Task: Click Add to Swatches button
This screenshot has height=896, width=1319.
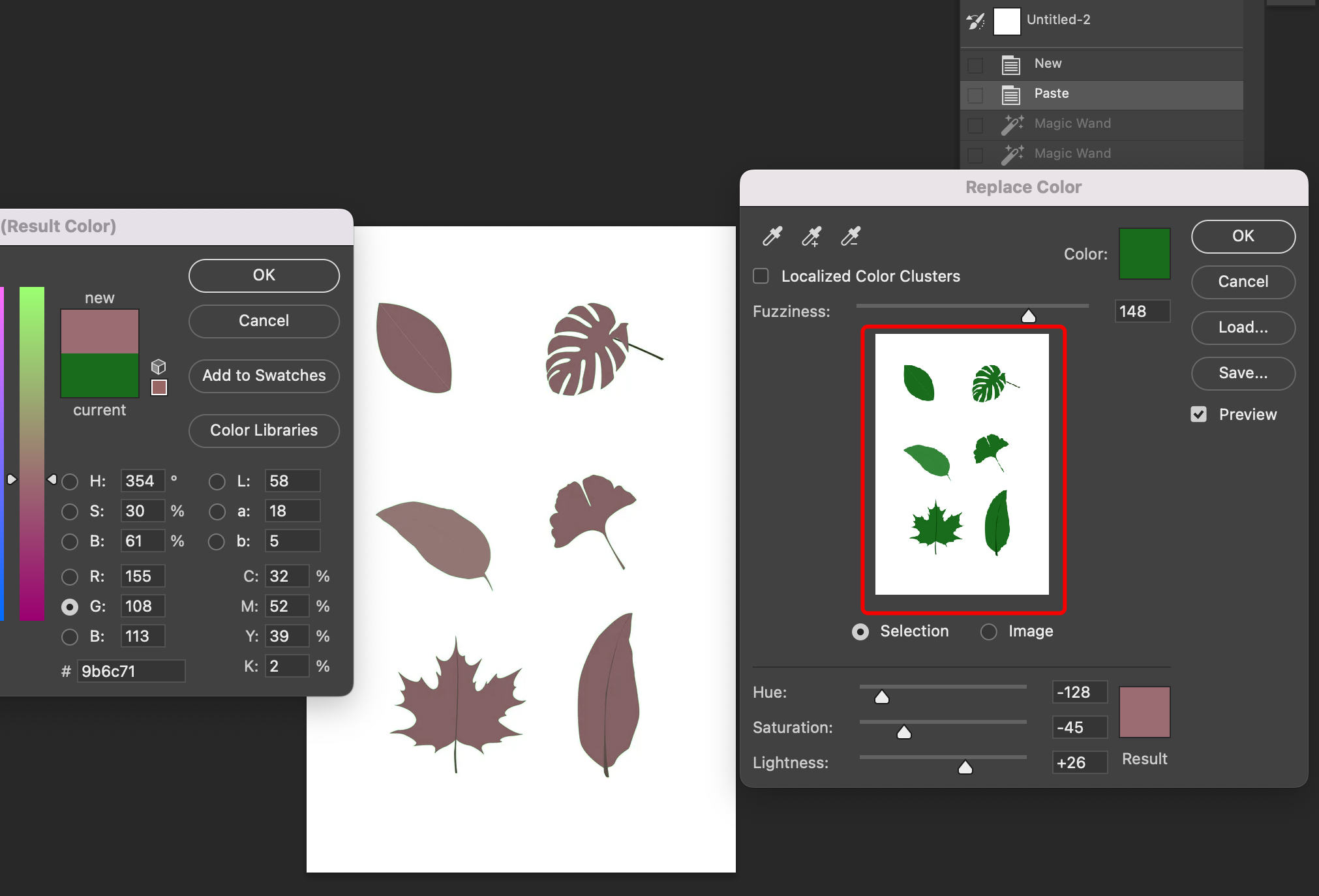Action: [x=264, y=376]
